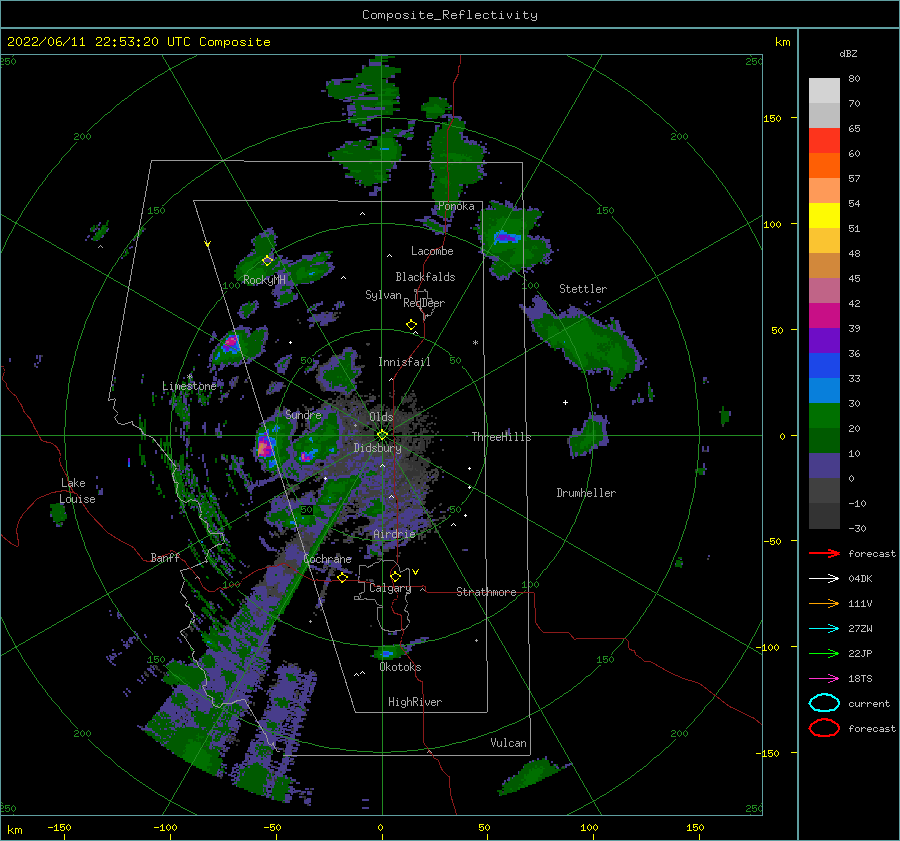Screen dimensions: 900x841
Task: Click the white asterisk marker above Limestone
Action: point(189,377)
